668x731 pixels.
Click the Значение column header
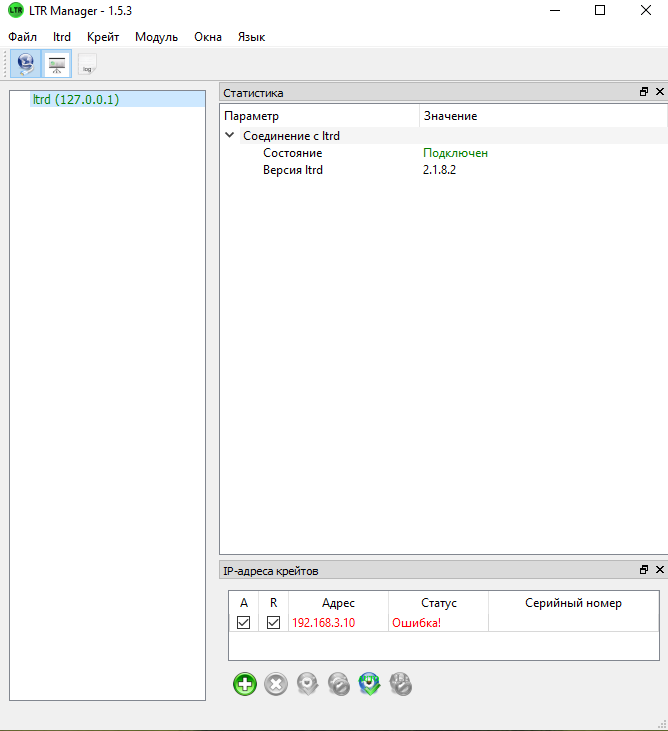click(x=544, y=116)
